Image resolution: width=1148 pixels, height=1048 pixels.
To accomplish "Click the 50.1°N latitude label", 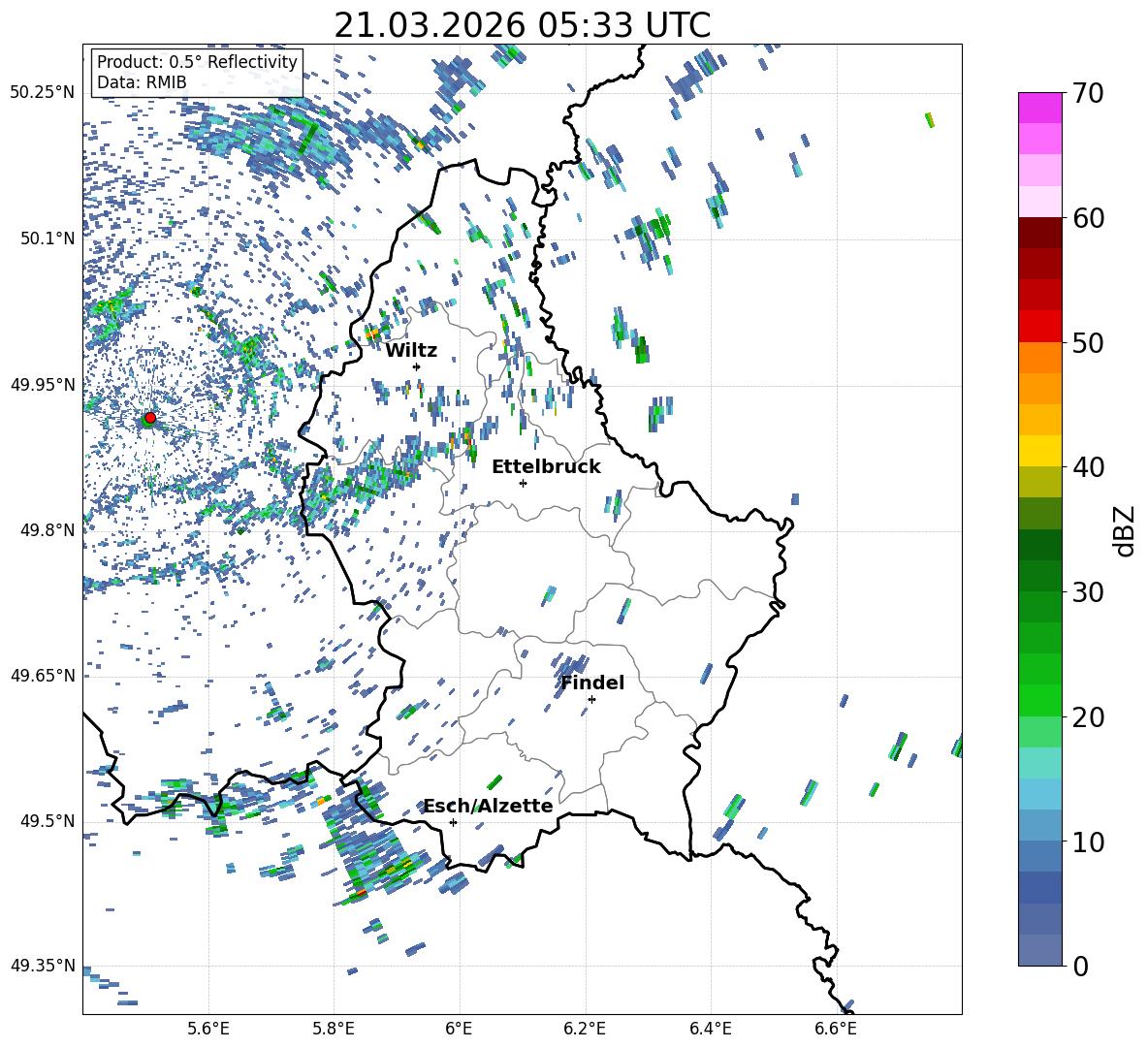I will (47, 238).
